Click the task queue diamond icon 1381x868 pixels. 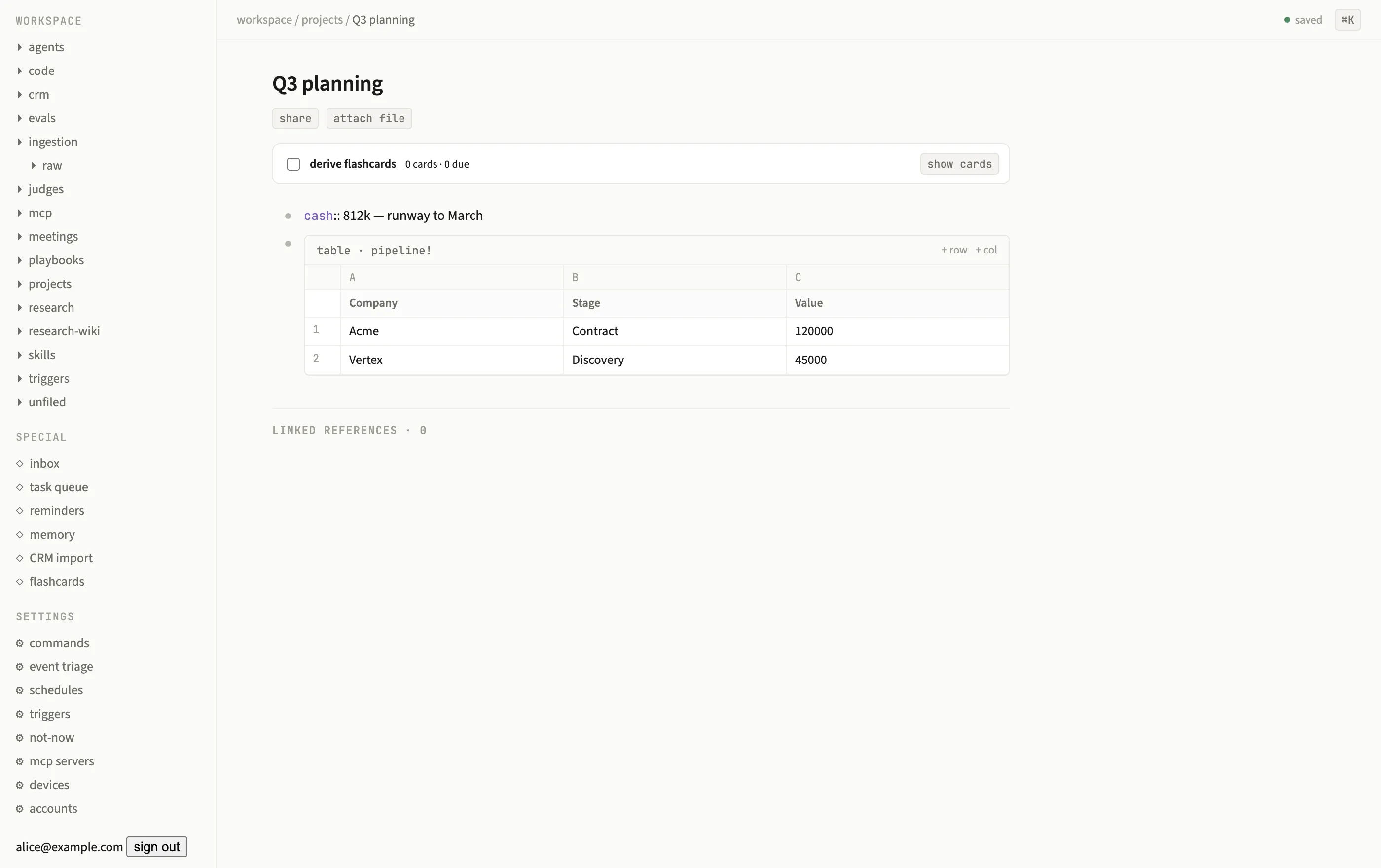click(20, 487)
